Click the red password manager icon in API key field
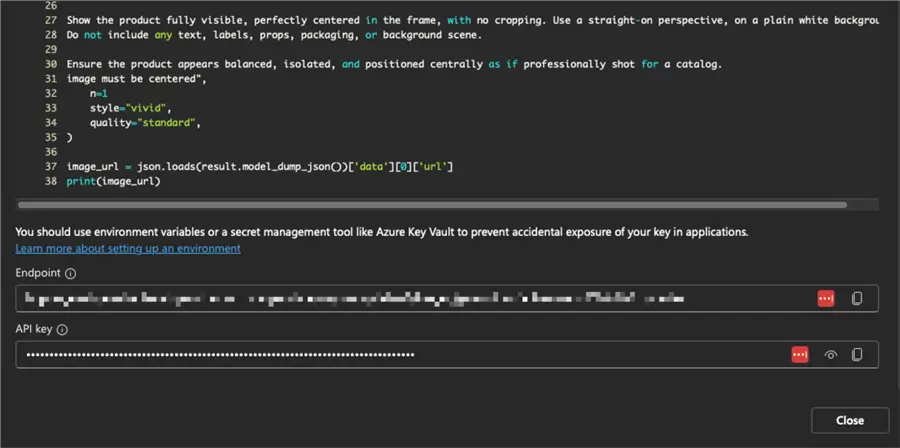Viewport: 900px width, 448px height. [800, 354]
